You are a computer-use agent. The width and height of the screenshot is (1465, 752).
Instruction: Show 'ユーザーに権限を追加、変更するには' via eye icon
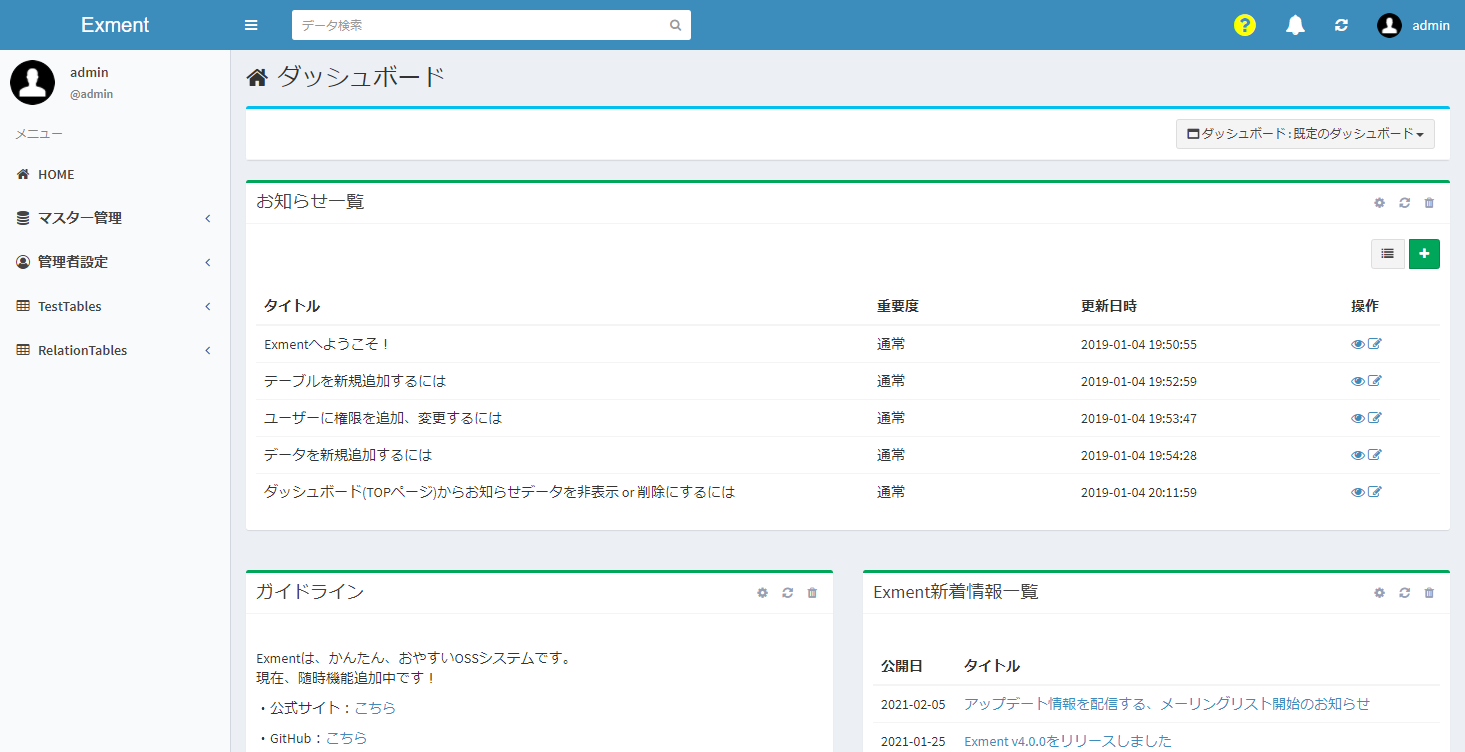1357,417
